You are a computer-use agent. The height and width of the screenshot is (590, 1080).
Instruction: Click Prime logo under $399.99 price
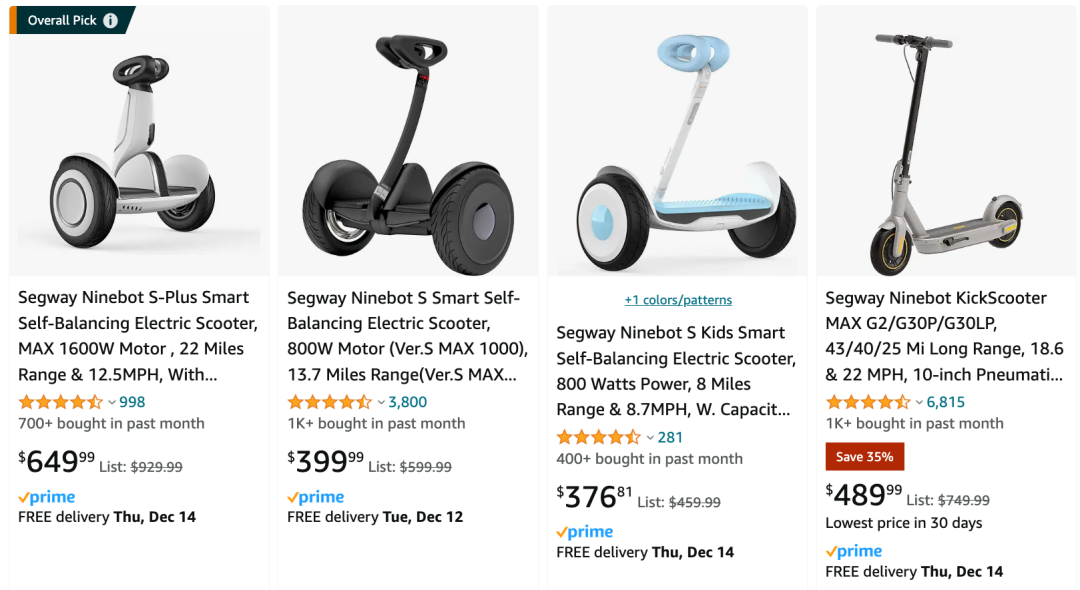[x=316, y=497]
